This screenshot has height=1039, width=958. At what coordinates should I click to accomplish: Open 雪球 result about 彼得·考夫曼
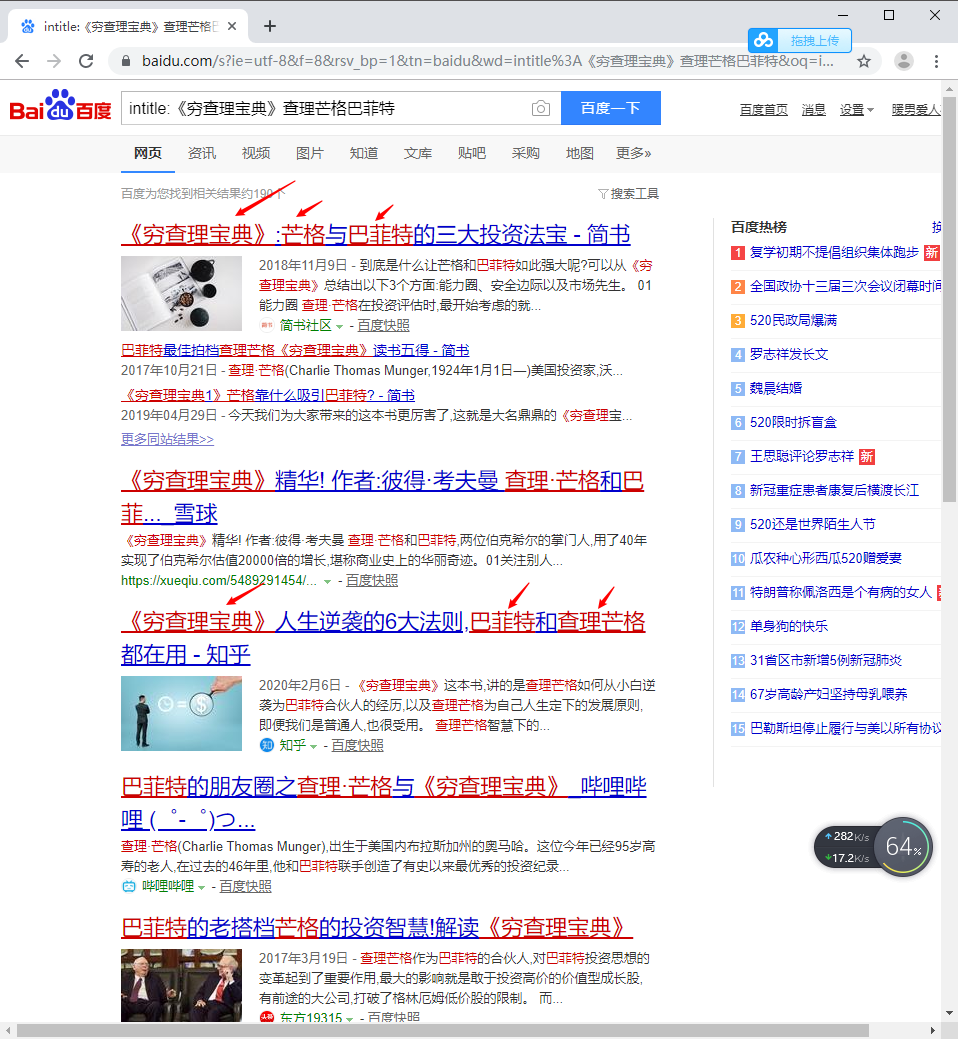[382, 497]
